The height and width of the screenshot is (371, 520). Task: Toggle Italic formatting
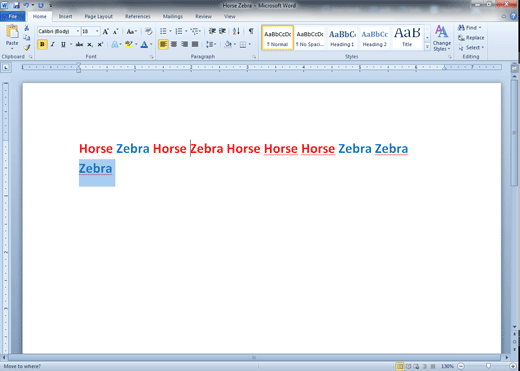(x=52, y=44)
